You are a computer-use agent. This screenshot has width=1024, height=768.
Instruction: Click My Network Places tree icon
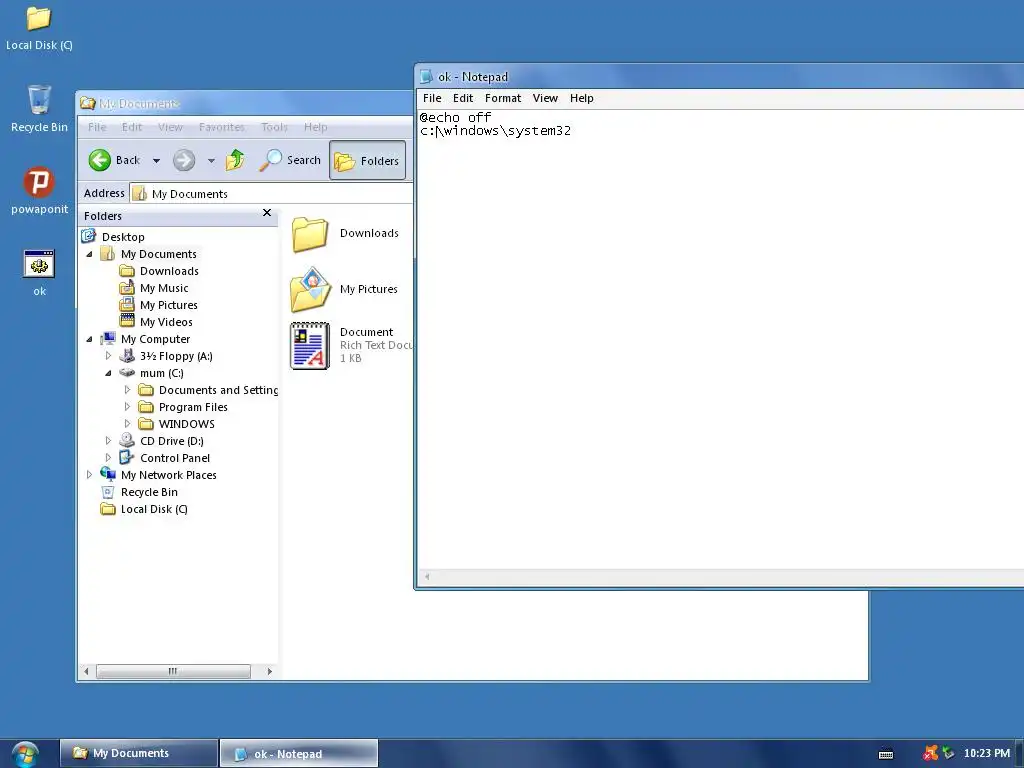[108, 475]
